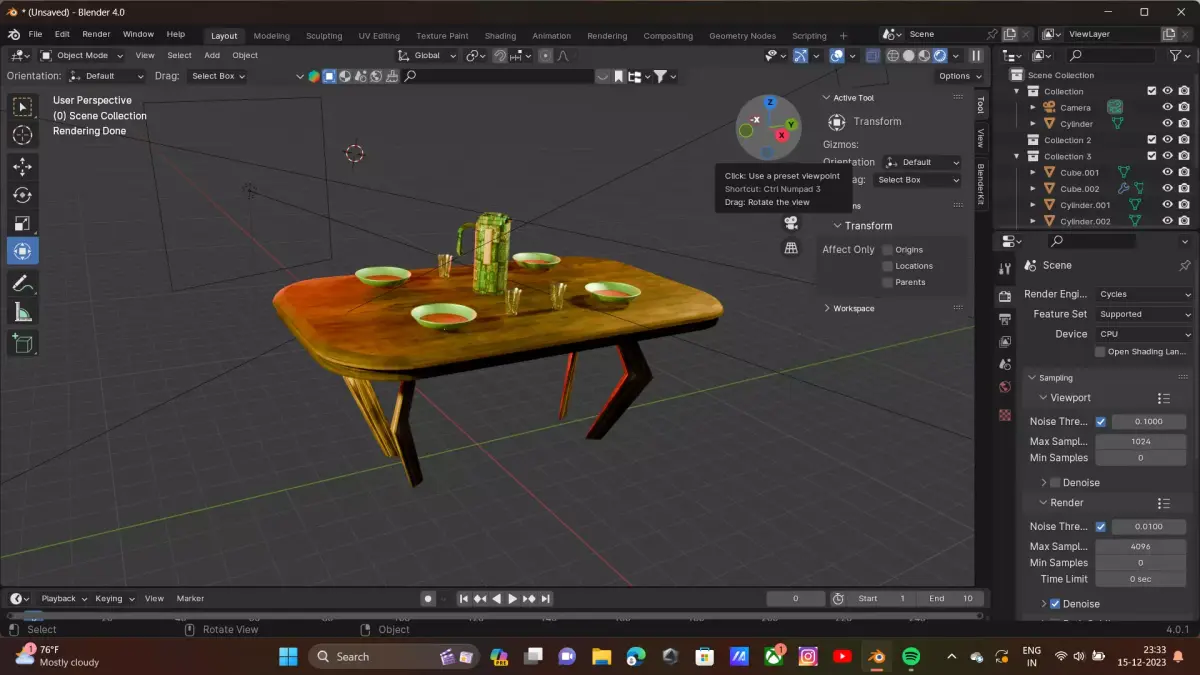
Task: Open viewport Options button
Action: coord(957,75)
